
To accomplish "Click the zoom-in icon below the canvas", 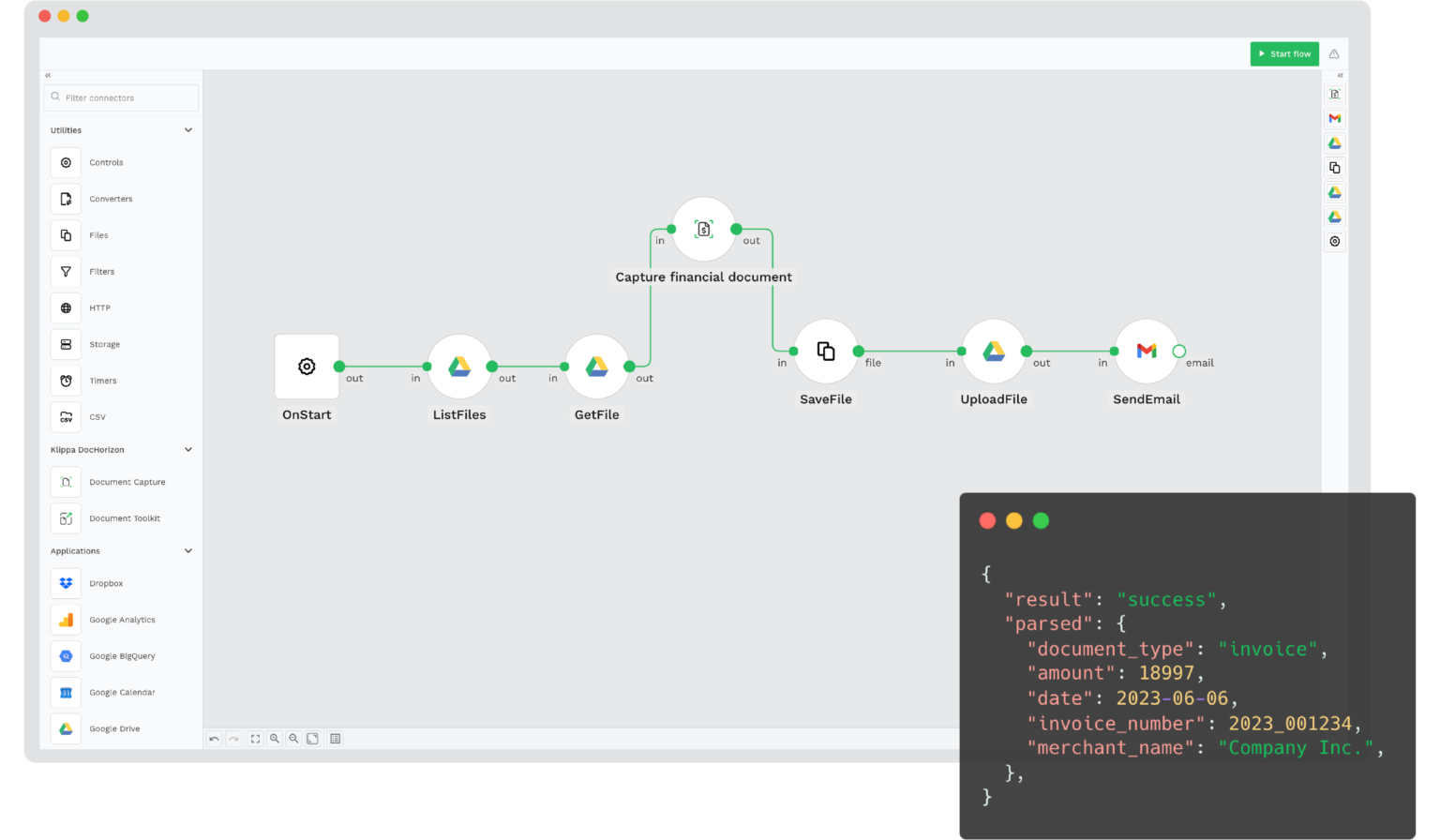I will coord(275,738).
